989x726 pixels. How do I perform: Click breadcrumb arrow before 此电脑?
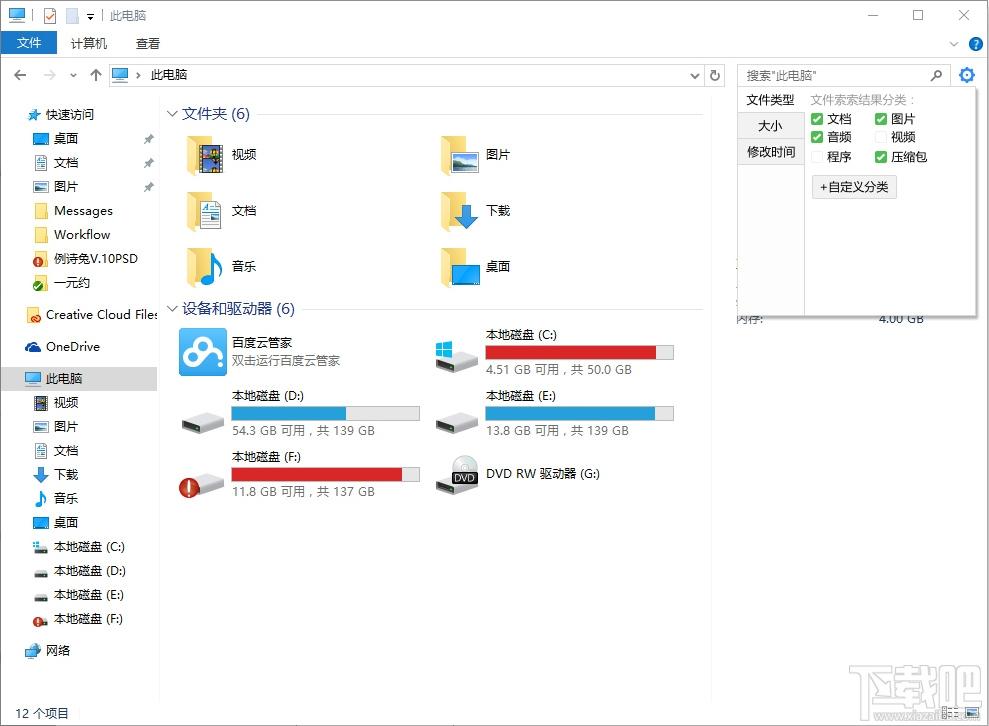(138, 75)
